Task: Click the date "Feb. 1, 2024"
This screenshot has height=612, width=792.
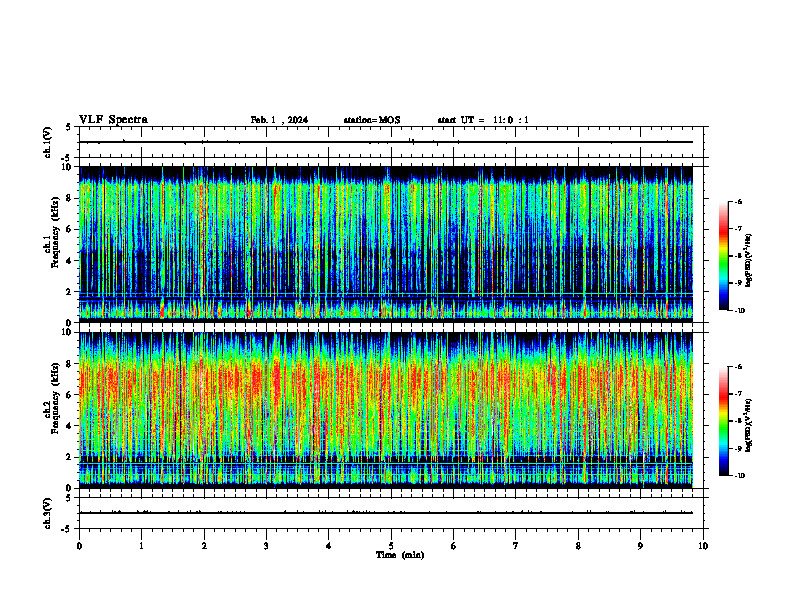Action: click(279, 120)
